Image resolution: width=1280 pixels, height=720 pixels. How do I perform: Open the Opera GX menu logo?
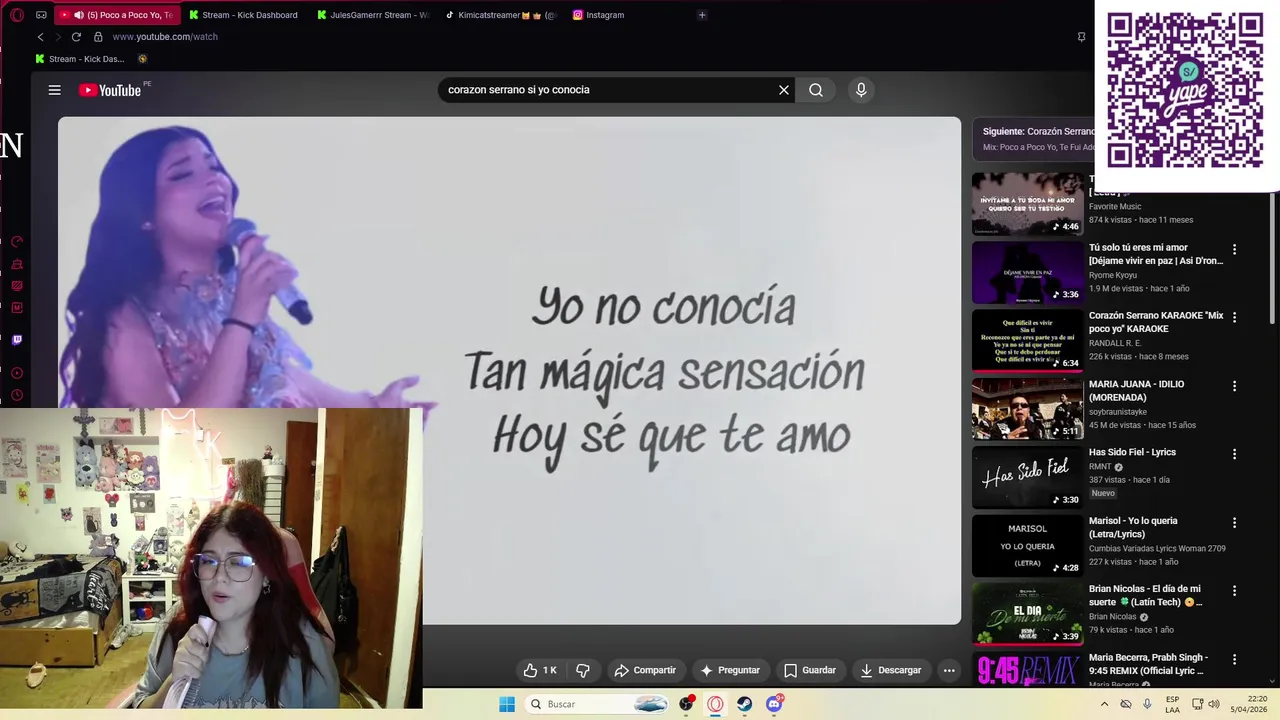tap(17, 15)
